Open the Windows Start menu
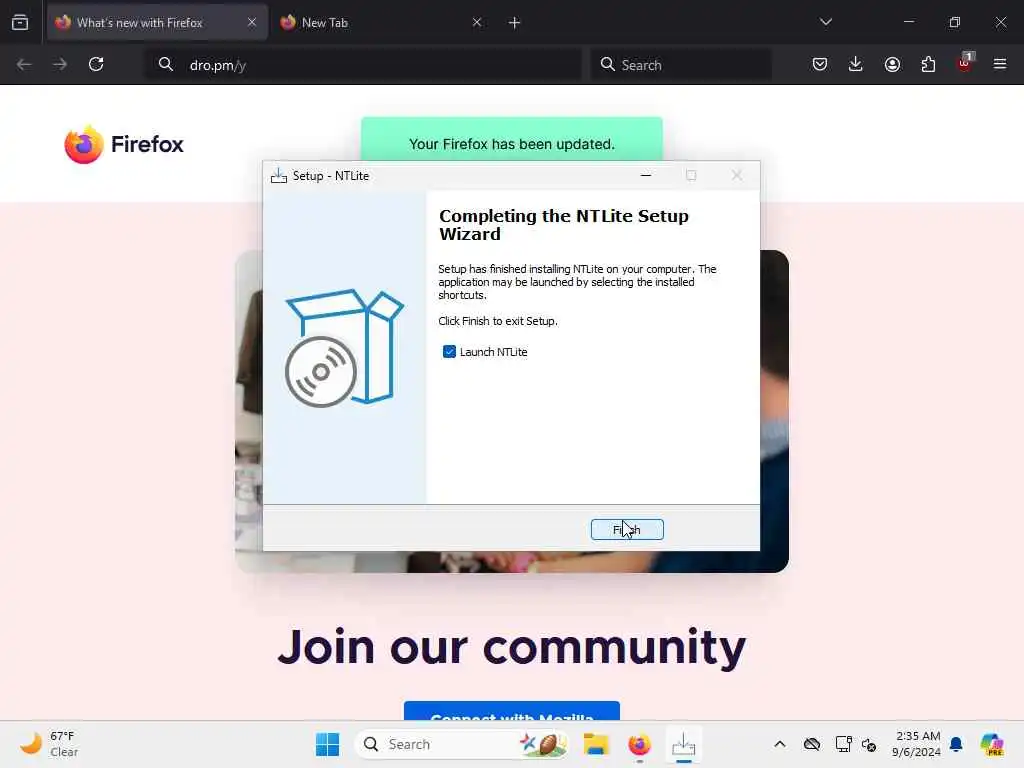 [327, 744]
